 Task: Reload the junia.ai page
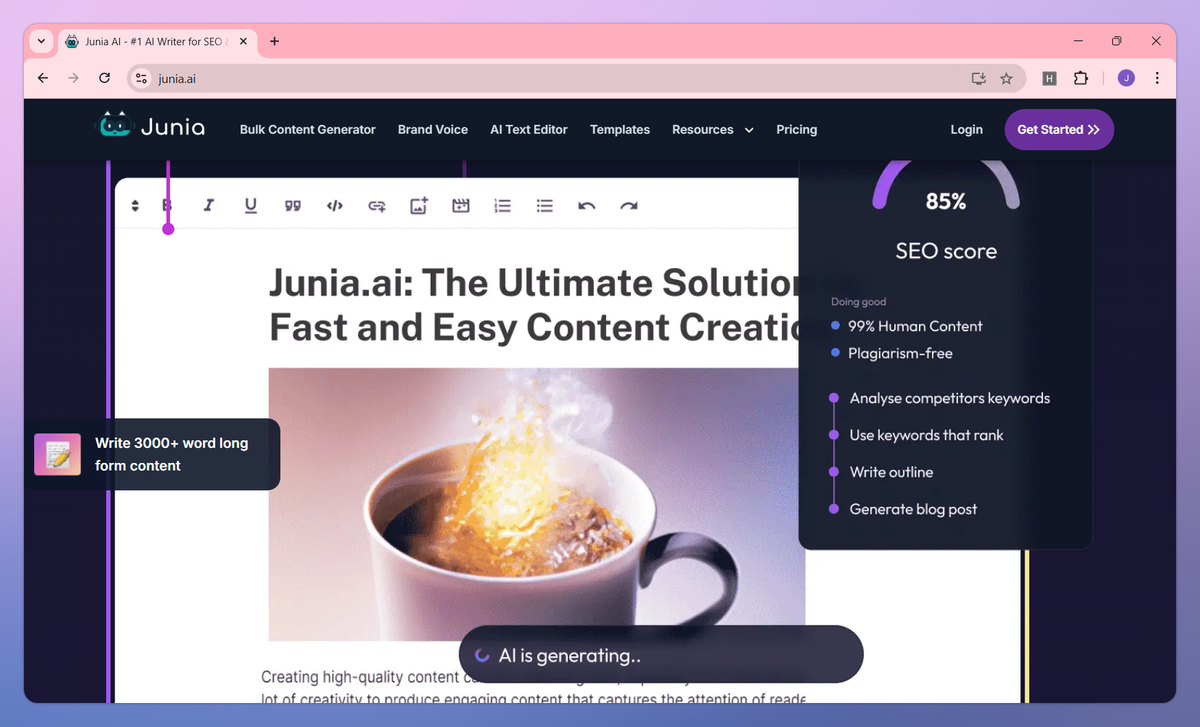(x=104, y=78)
